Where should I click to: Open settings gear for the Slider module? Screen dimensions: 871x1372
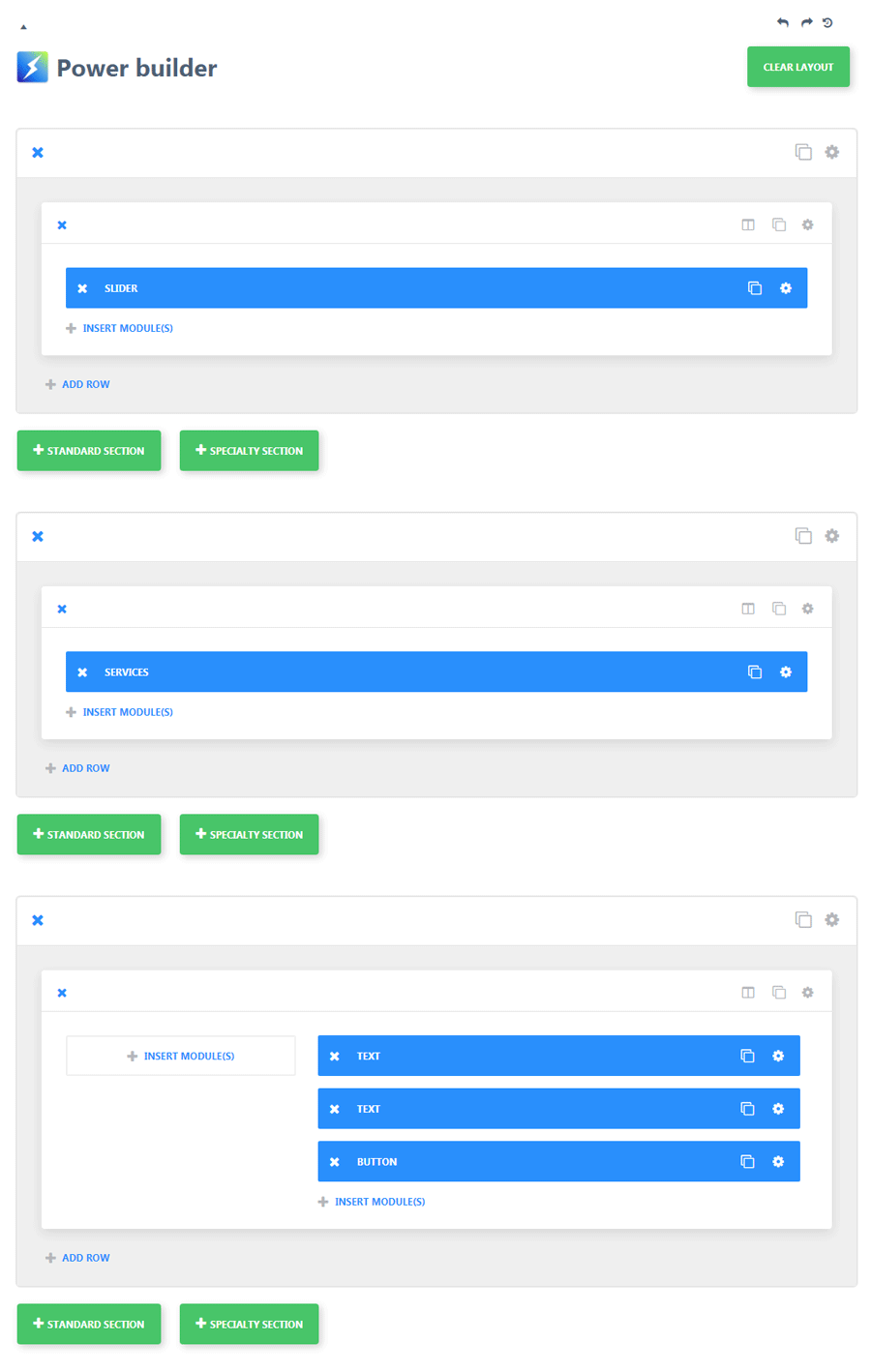point(786,288)
